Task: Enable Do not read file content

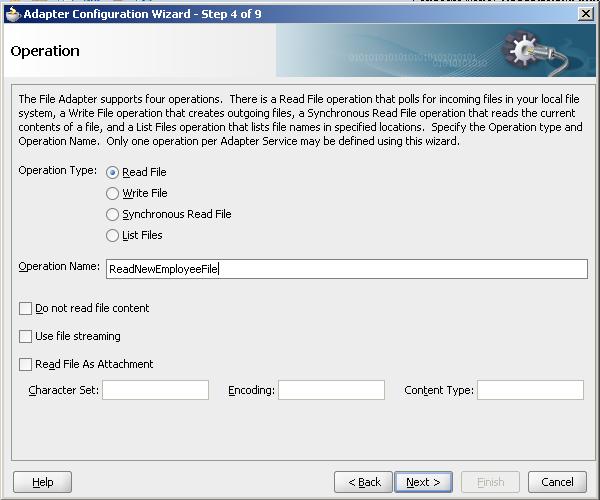Action: tap(26, 309)
